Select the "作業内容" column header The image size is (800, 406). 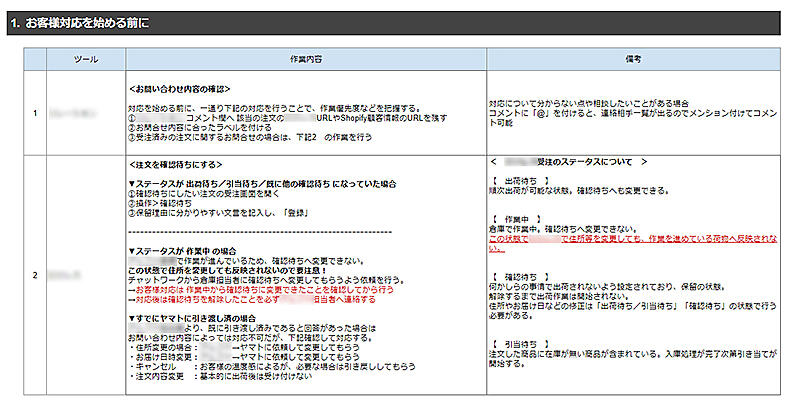pos(304,60)
